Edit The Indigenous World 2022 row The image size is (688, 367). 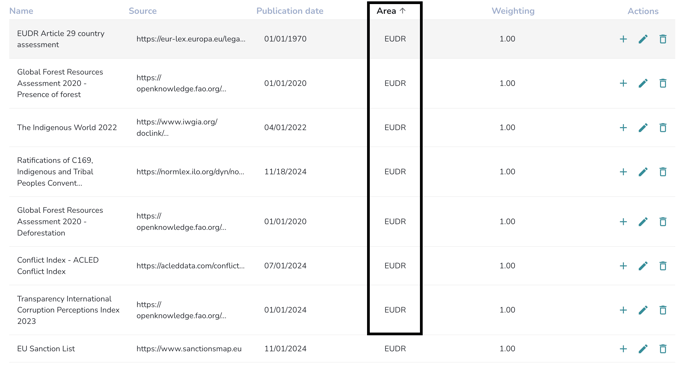pos(643,128)
